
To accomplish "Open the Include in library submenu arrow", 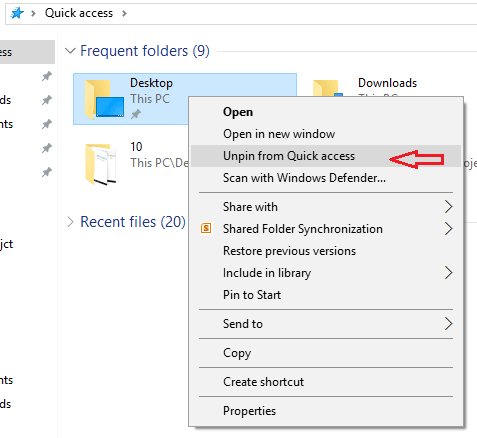I will point(449,273).
